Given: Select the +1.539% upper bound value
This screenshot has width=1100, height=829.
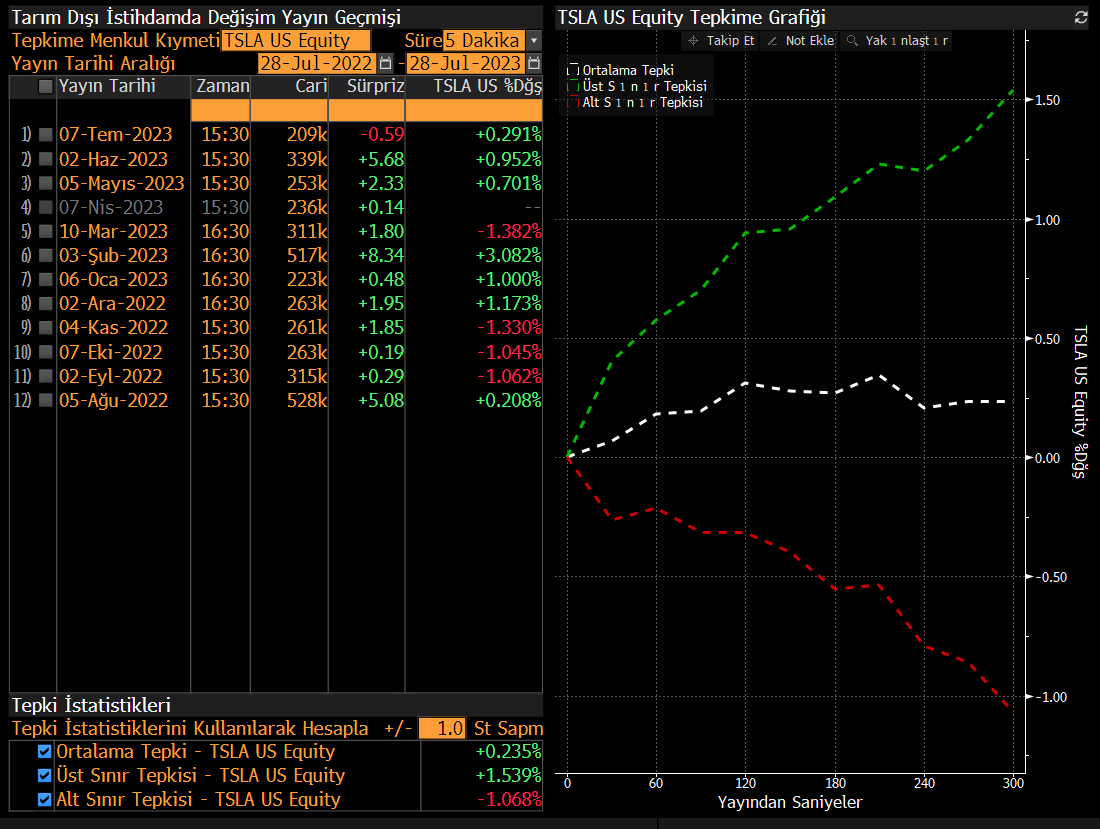Looking at the screenshot, I should click(509, 775).
